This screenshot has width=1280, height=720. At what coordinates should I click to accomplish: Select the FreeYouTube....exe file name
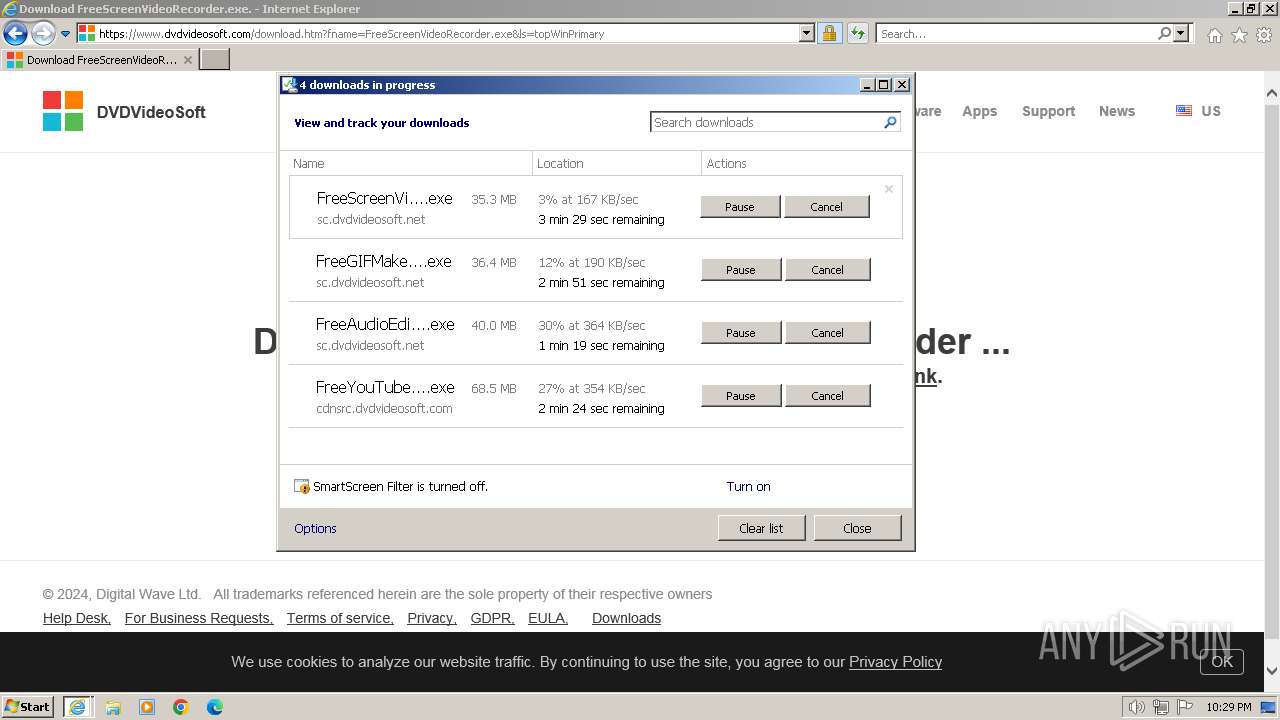point(385,387)
